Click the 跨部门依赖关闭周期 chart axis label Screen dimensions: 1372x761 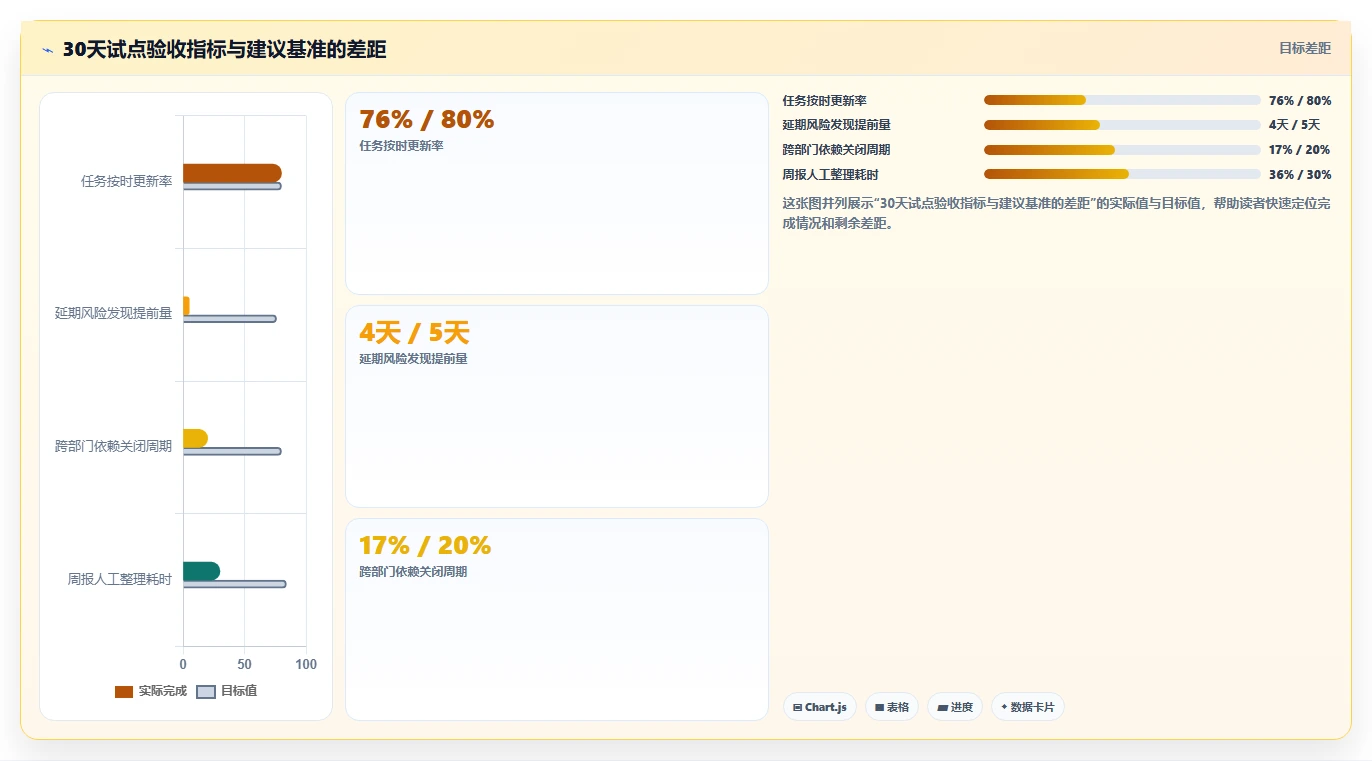coord(114,446)
